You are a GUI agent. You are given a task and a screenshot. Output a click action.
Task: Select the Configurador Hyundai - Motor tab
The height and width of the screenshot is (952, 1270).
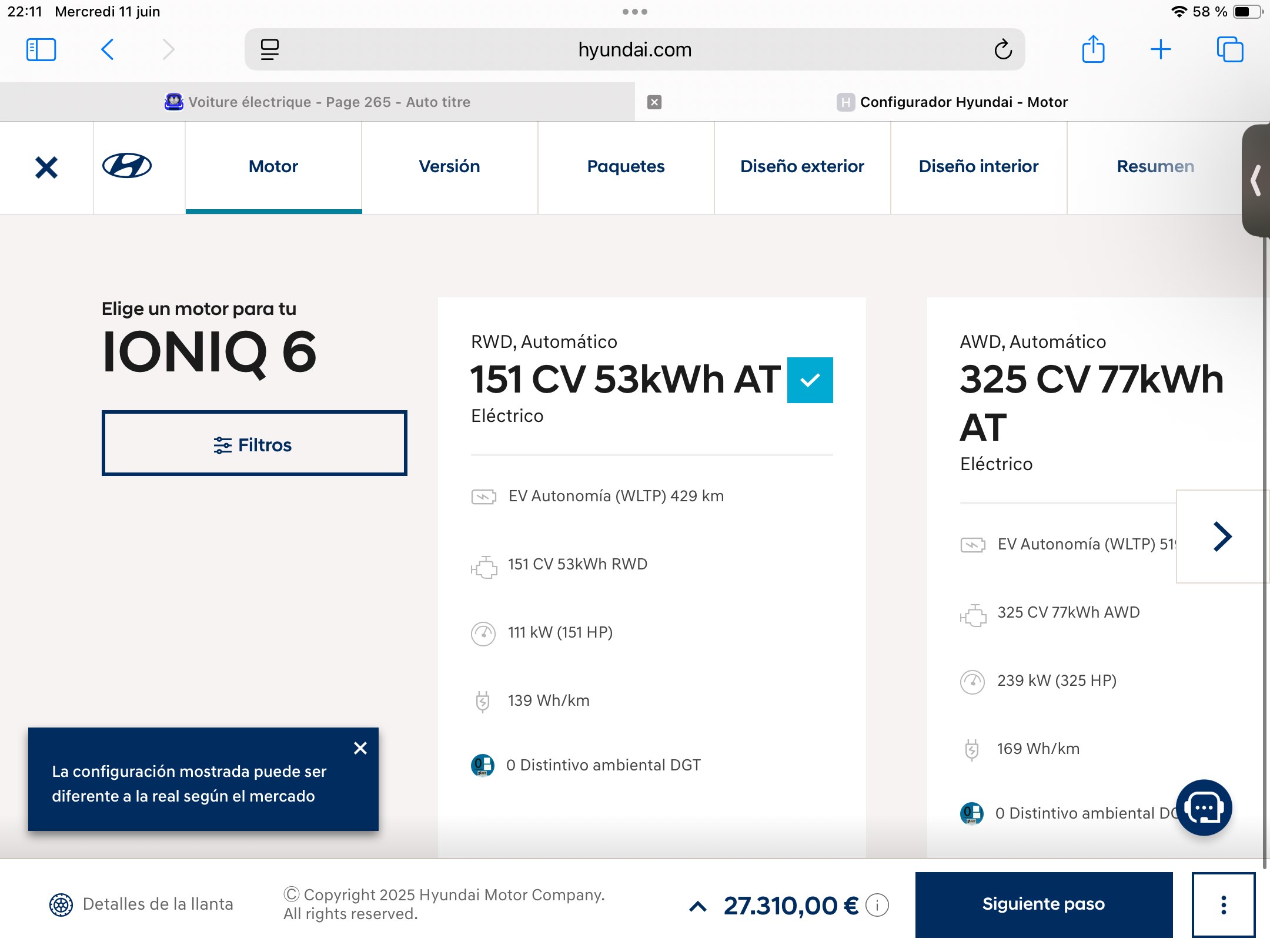(x=952, y=102)
